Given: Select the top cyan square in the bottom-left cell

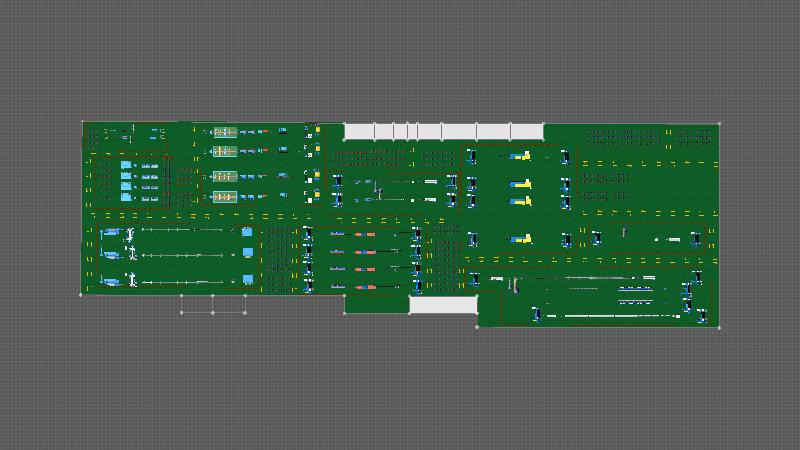Looking at the screenshot, I should (247, 232).
